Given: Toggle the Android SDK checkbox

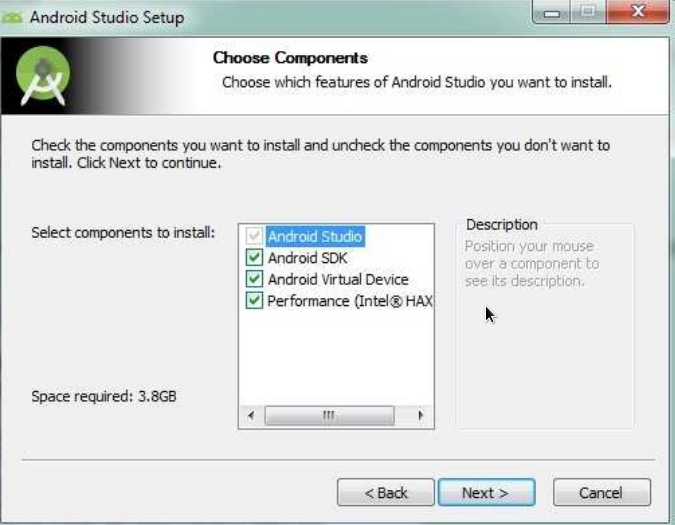Looking at the screenshot, I should 254,257.
